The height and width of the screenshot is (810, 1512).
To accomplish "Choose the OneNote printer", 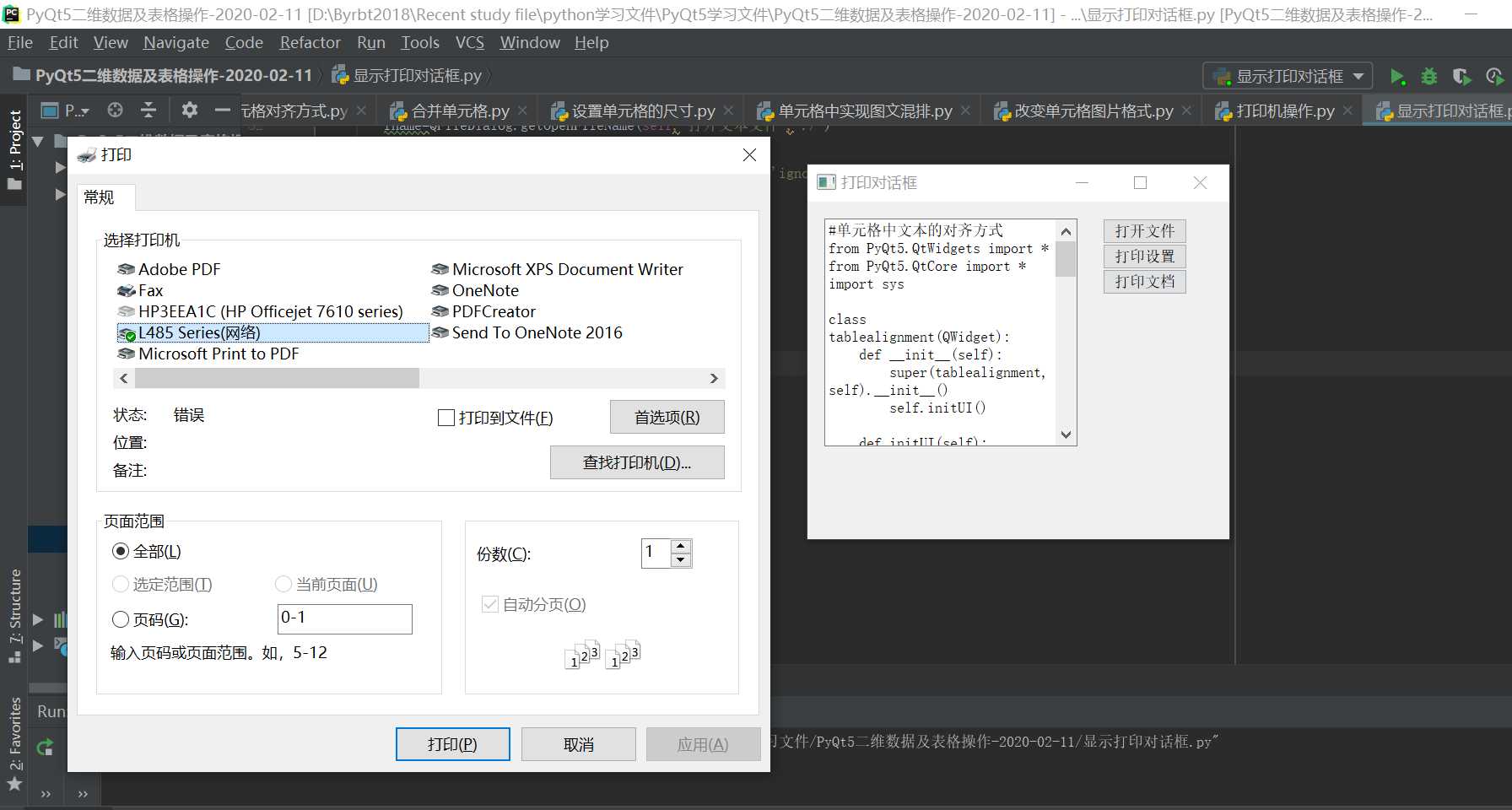I will (475, 290).
